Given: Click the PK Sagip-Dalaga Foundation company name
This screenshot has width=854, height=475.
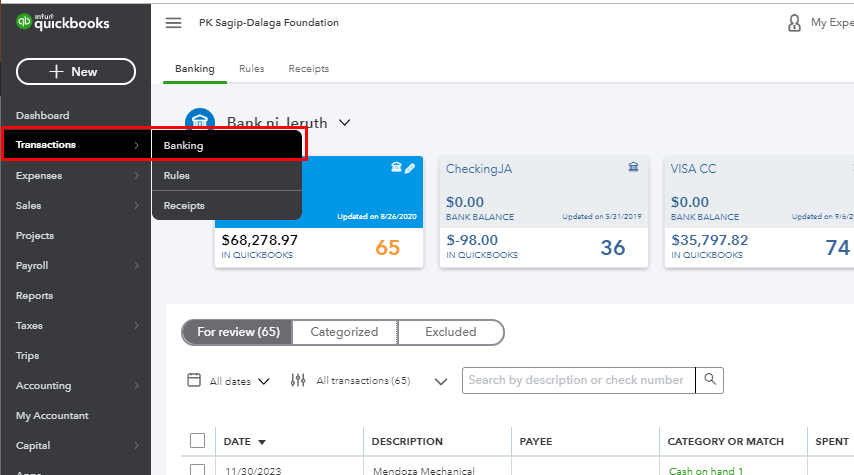Looking at the screenshot, I should 269,22.
